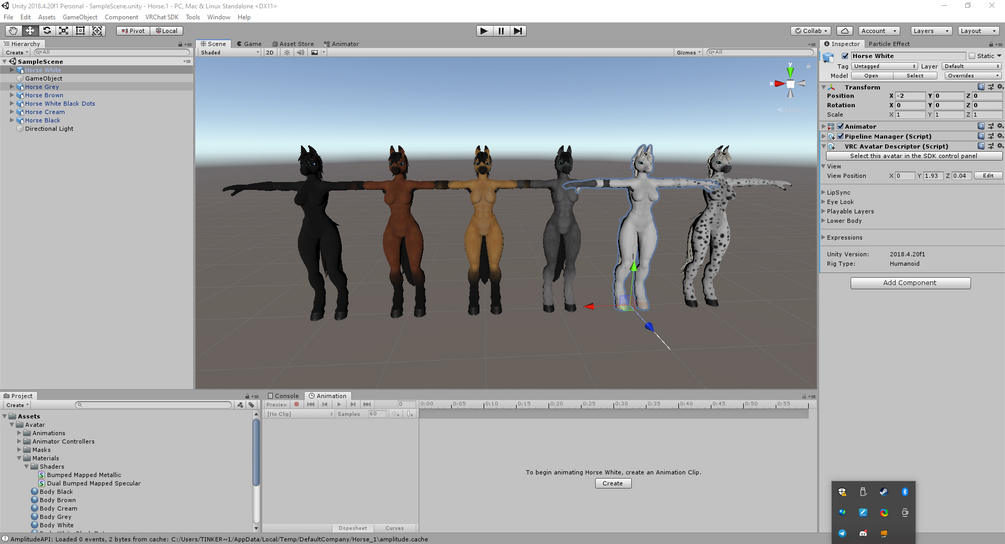Switch to the Asset Store tab
This screenshot has height=544, width=1005.
[293, 44]
